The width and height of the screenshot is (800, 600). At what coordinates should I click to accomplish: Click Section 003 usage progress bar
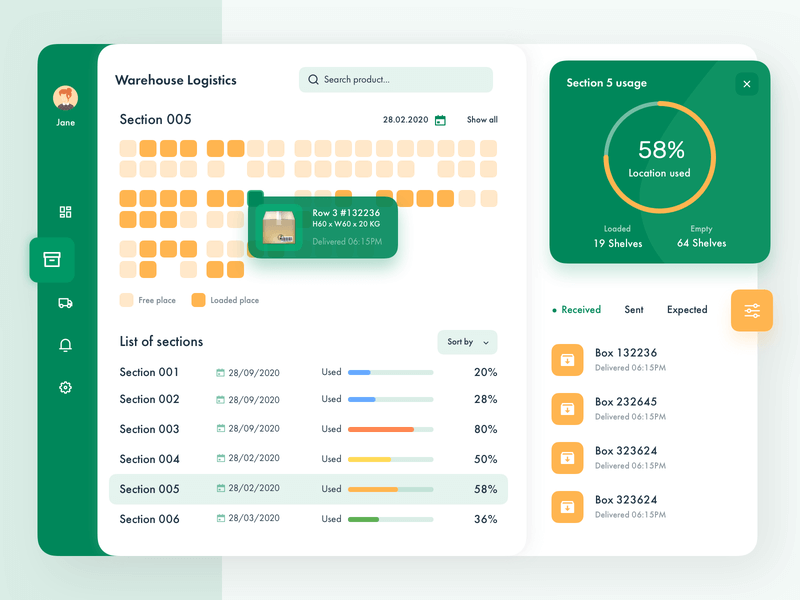(x=397, y=429)
